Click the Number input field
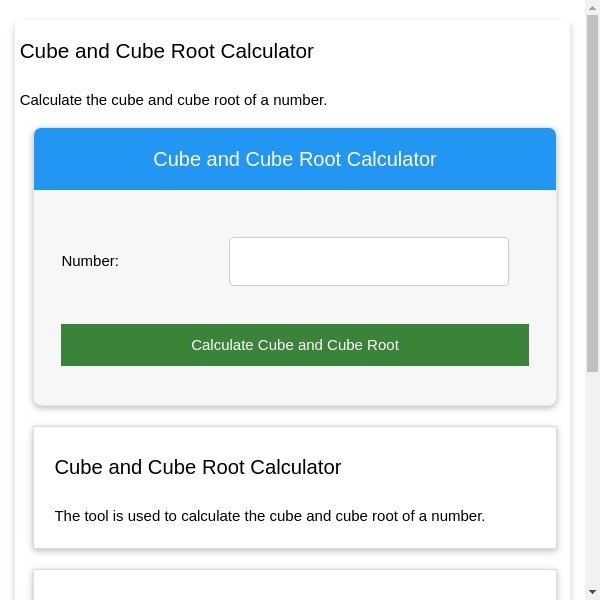 (368, 261)
